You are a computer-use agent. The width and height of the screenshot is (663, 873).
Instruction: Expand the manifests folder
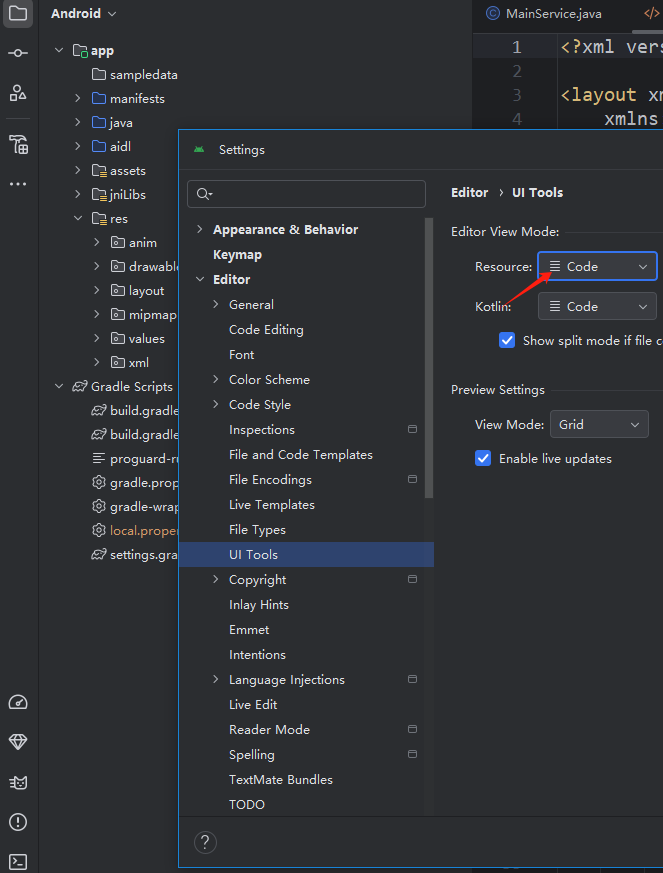point(78,99)
